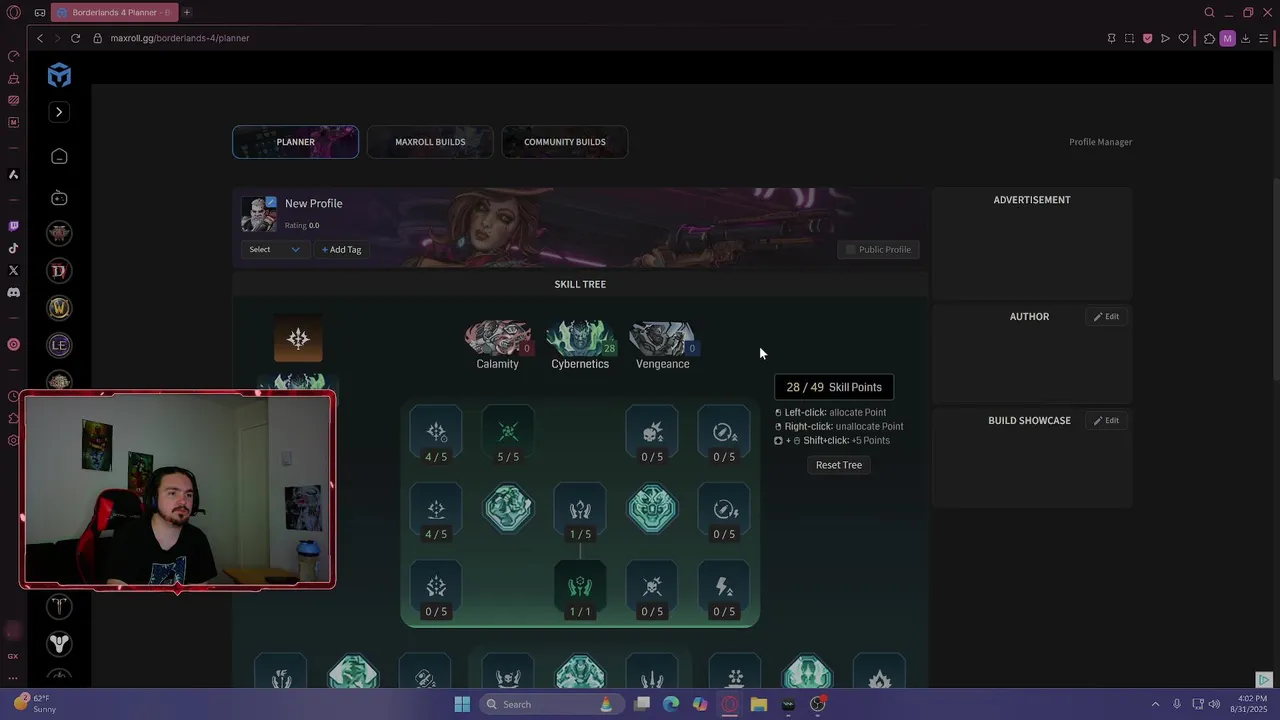Screen dimensions: 1280x720
Task: Open the Diablo IV game icon in the sidebar
Action: pyautogui.click(x=59, y=271)
